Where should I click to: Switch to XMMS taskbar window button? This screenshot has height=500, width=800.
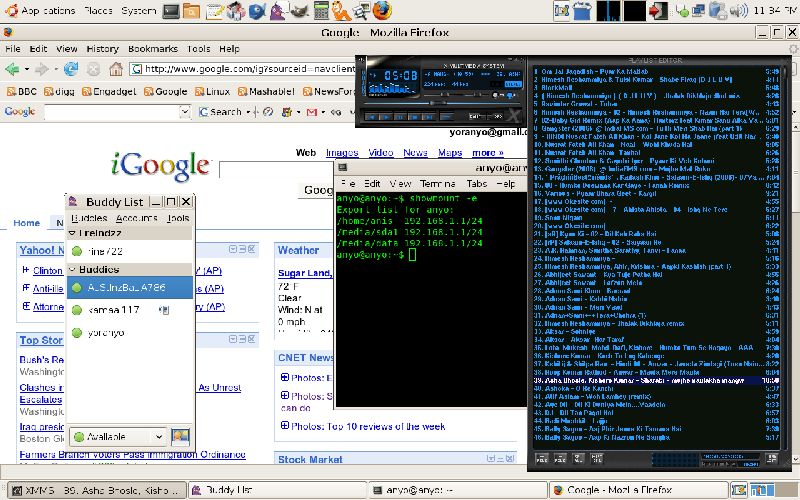[95, 490]
